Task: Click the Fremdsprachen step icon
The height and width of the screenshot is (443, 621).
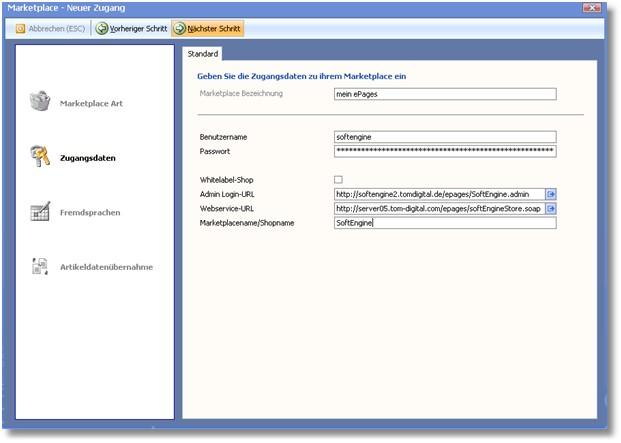Action: 40,212
